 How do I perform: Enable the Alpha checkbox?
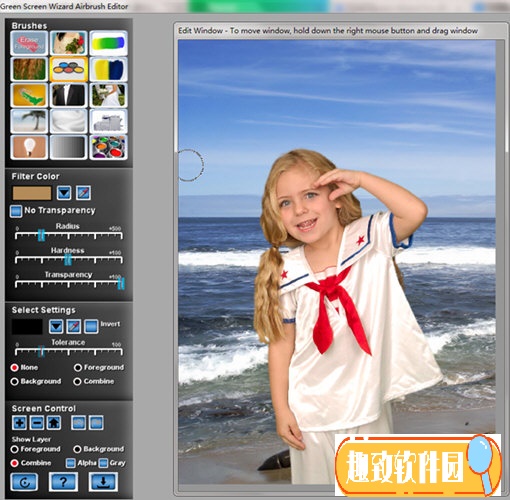click(x=70, y=463)
